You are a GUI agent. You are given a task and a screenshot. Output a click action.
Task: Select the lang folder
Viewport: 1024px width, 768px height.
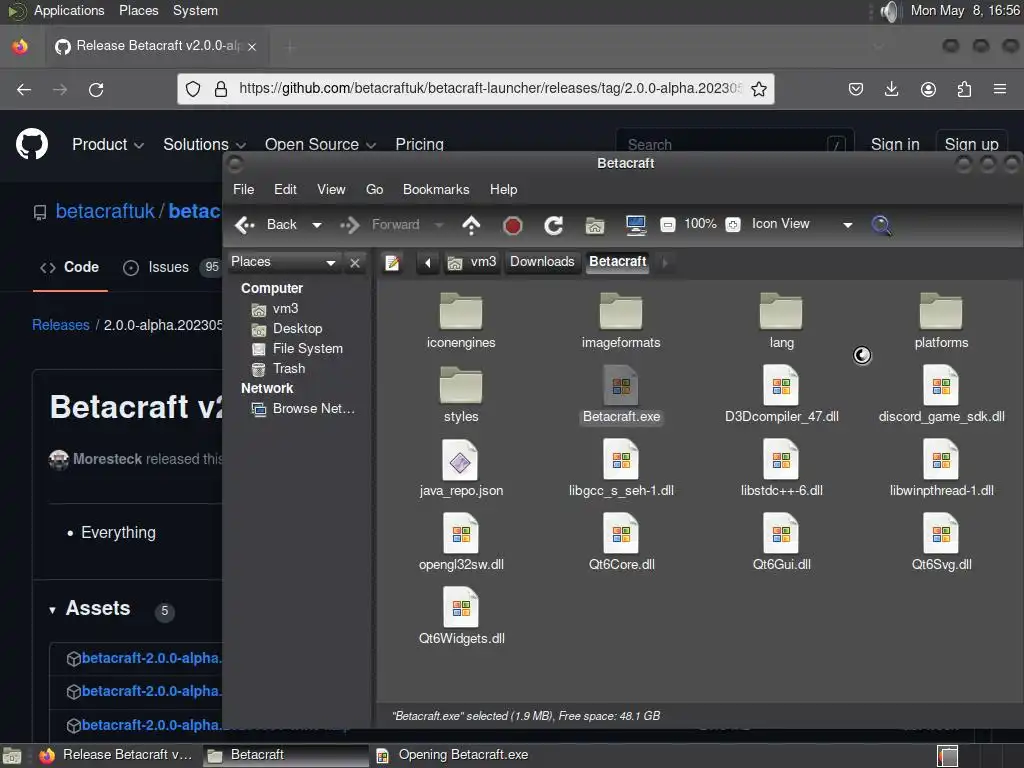(781, 321)
